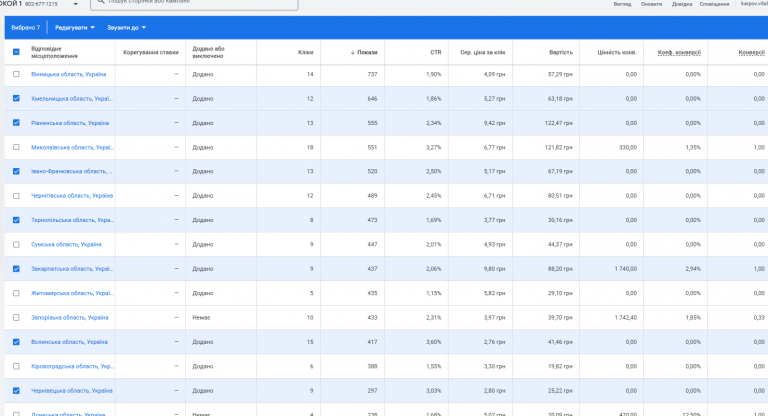Uncheck the Тернопільська область row checkbox
Screen dimensions: 768x416
coord(16,220)
